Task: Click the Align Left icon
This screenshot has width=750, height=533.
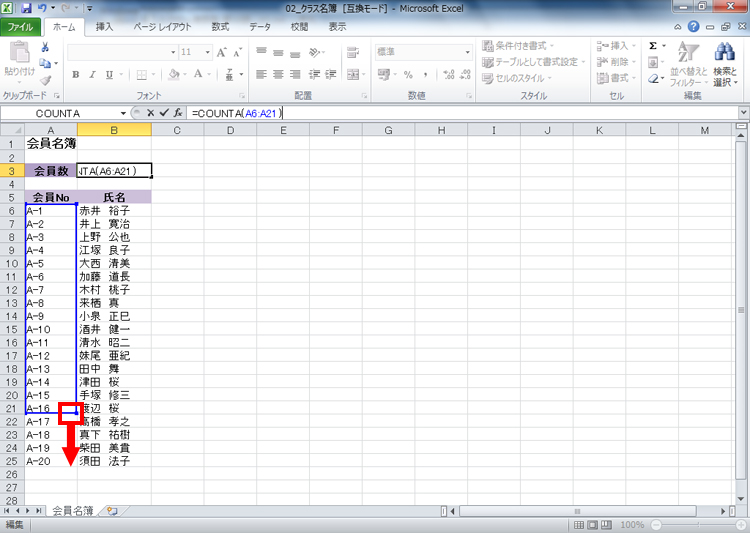Action: point(261,74)
